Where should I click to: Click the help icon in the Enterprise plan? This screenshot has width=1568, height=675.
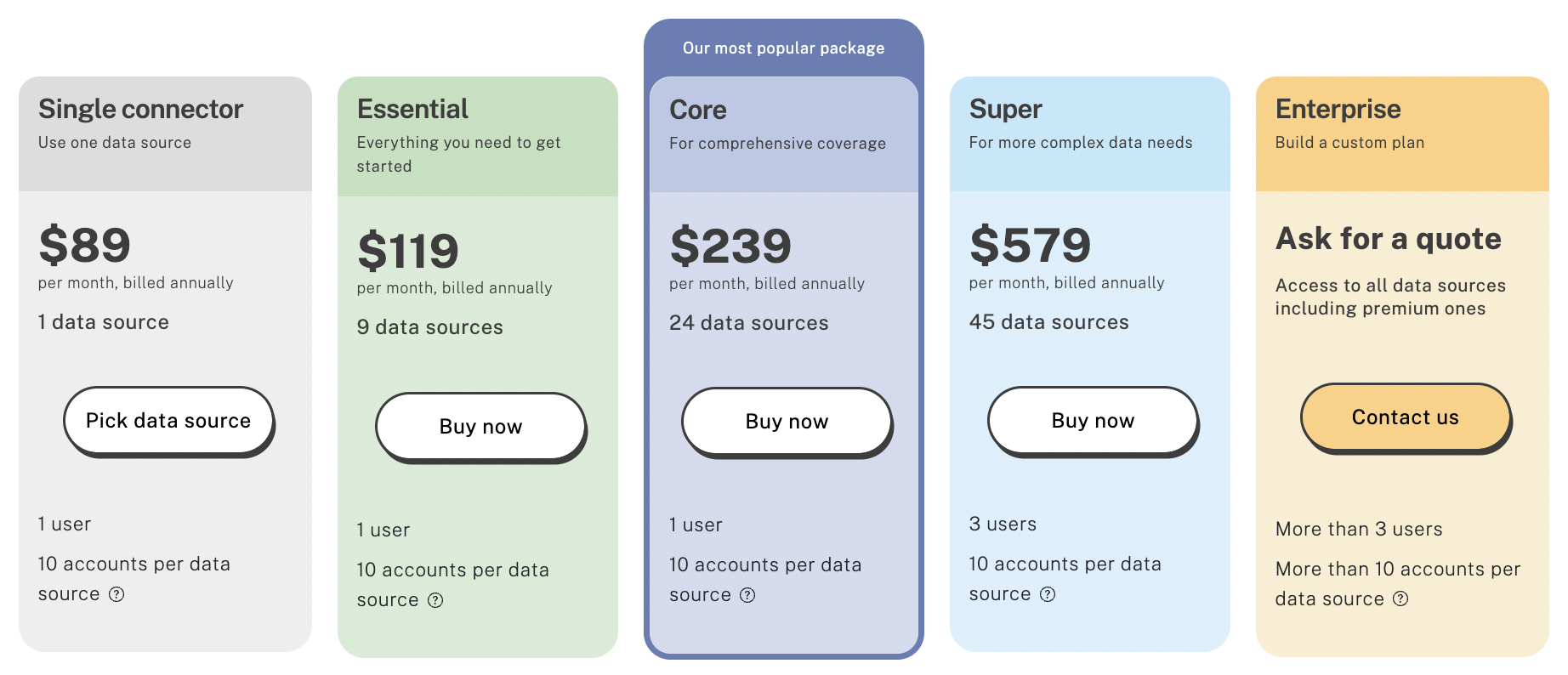tap(1400, 599)
